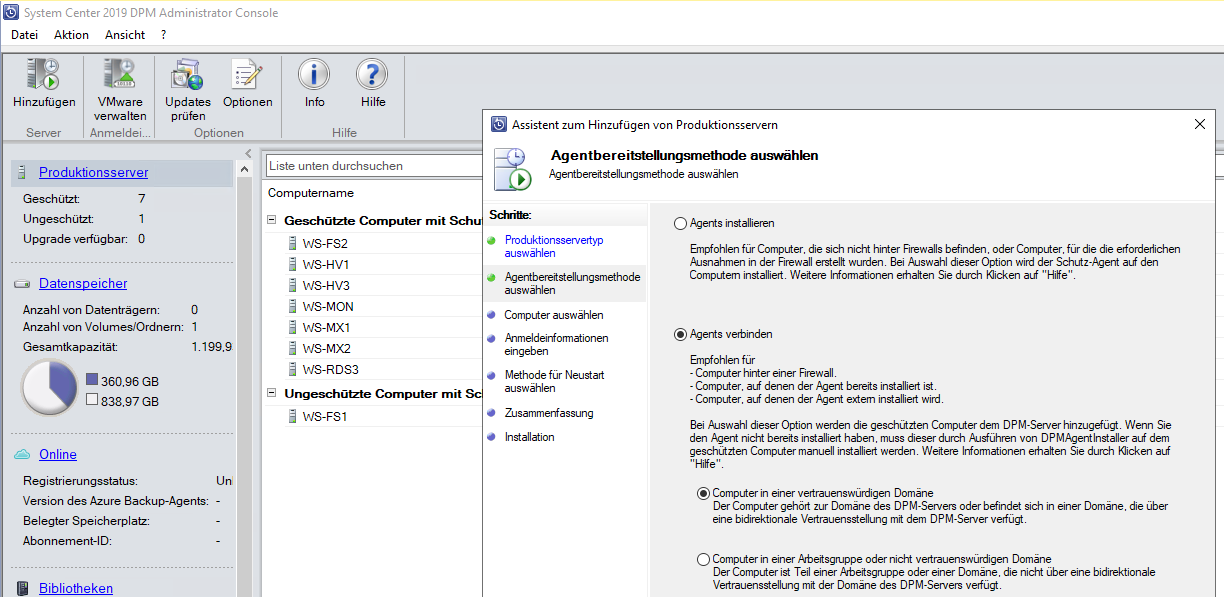Open the Online link

[57, 454]
